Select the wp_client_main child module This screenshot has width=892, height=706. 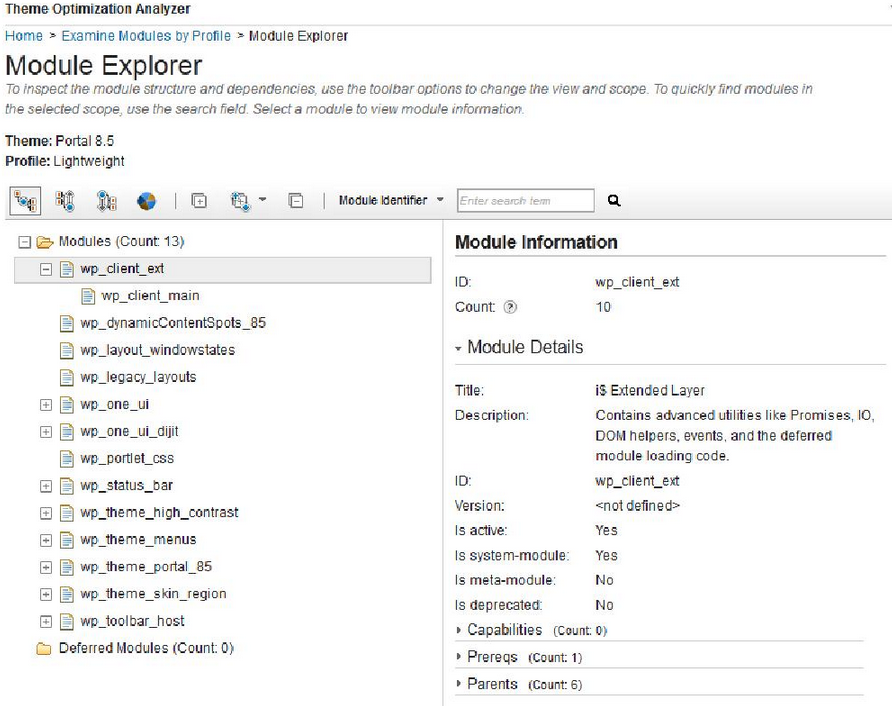150,296
